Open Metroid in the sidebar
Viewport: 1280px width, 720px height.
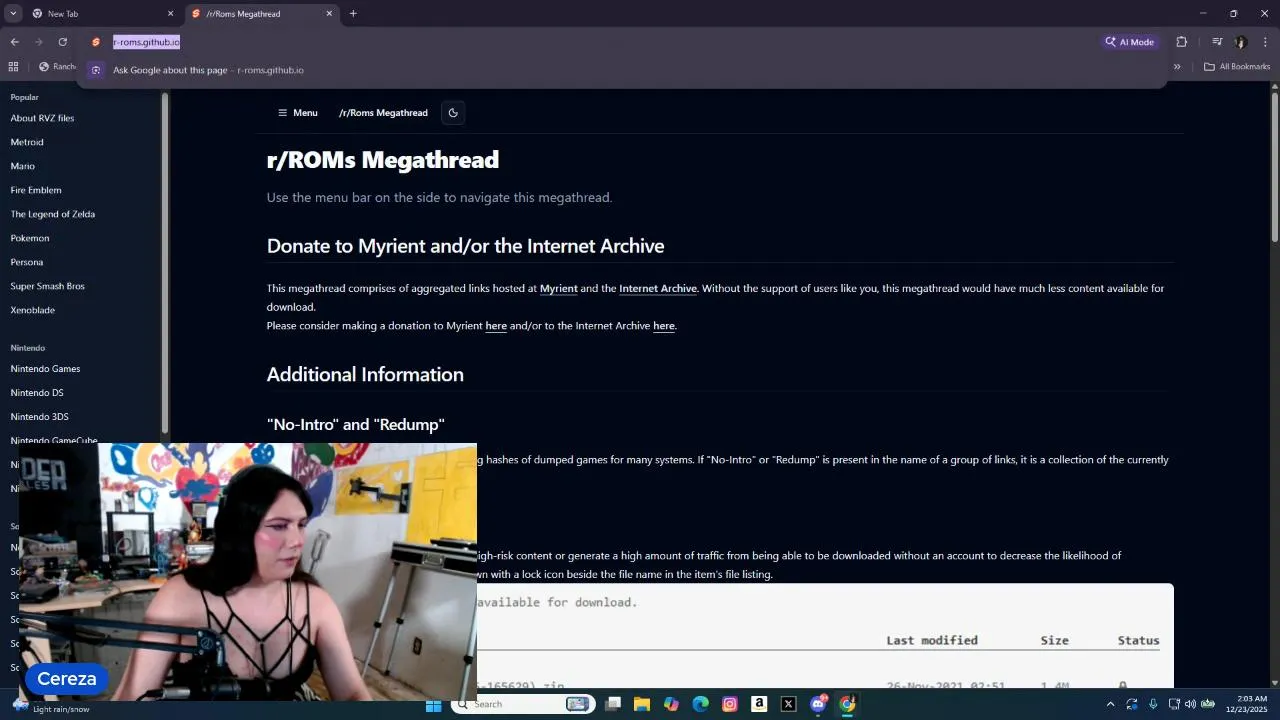(27, 142)
